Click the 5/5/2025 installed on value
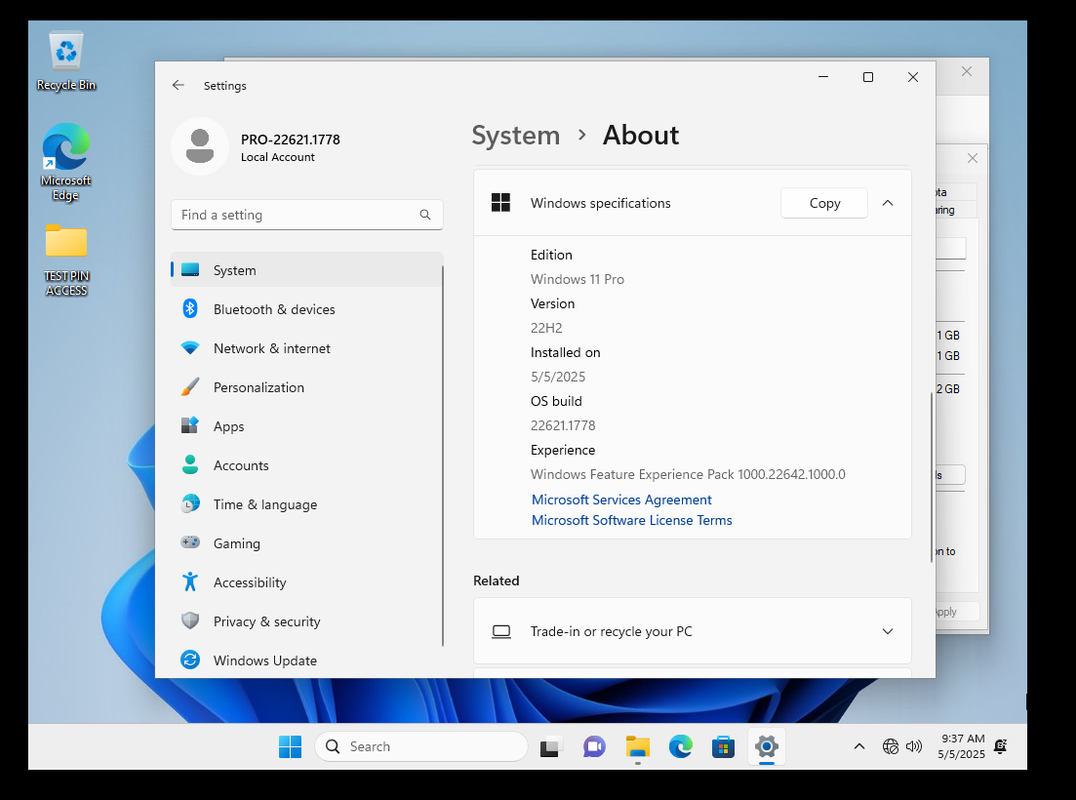Screen dimensions: 1076x800 tap(558, 377)
